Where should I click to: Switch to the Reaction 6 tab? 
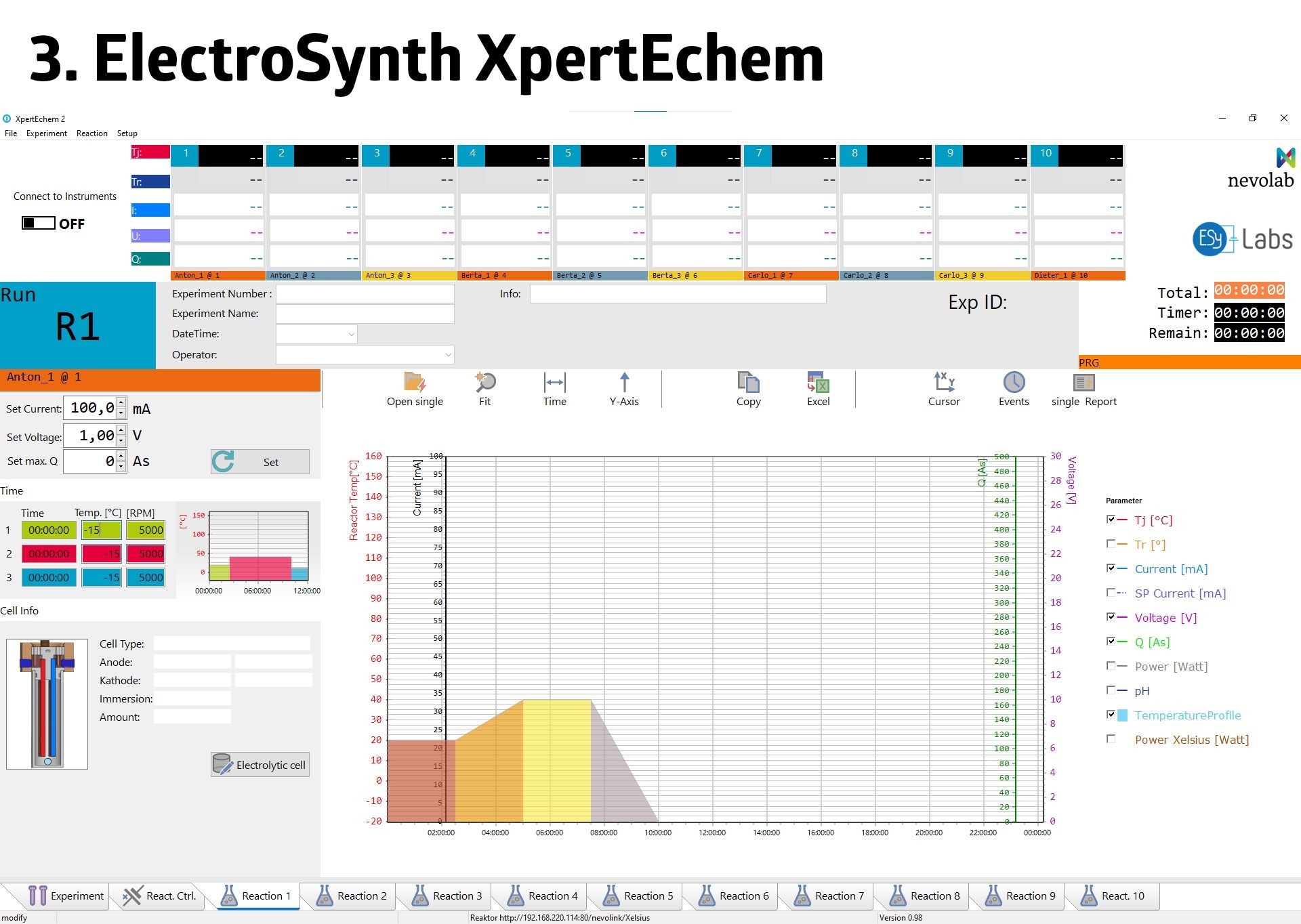click(734, 896)
